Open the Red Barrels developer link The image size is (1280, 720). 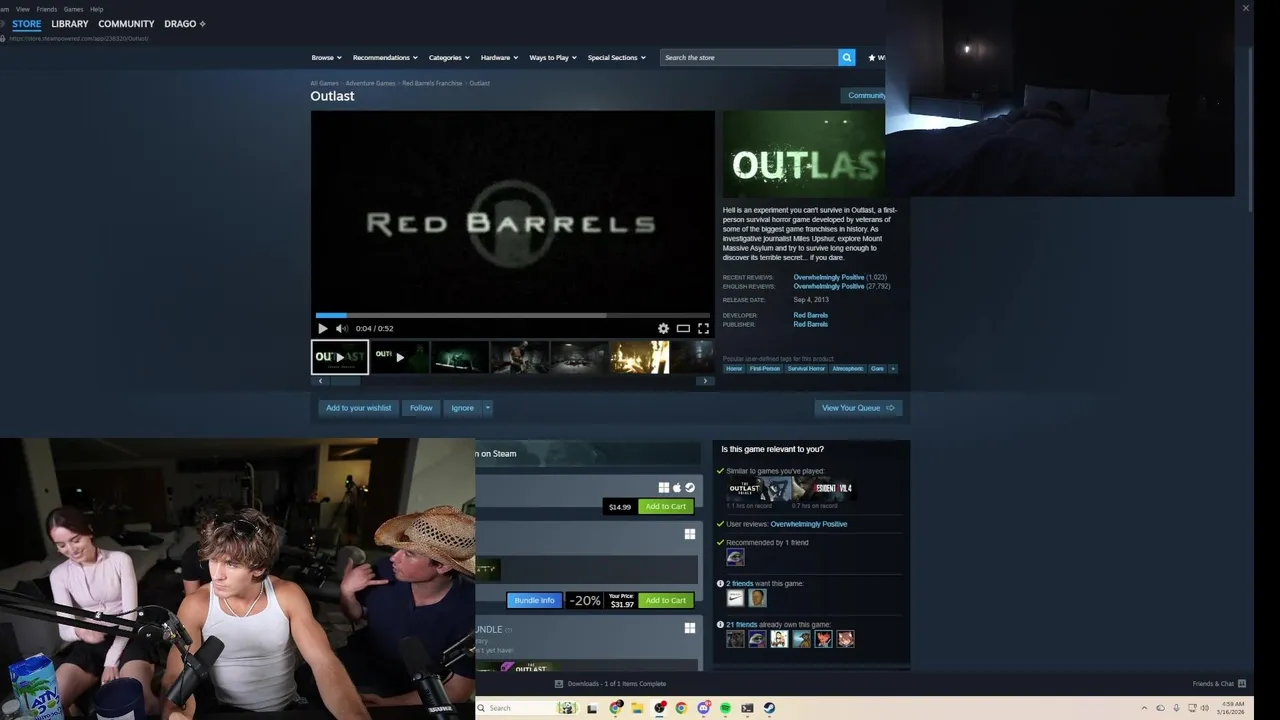click(811, 316)
